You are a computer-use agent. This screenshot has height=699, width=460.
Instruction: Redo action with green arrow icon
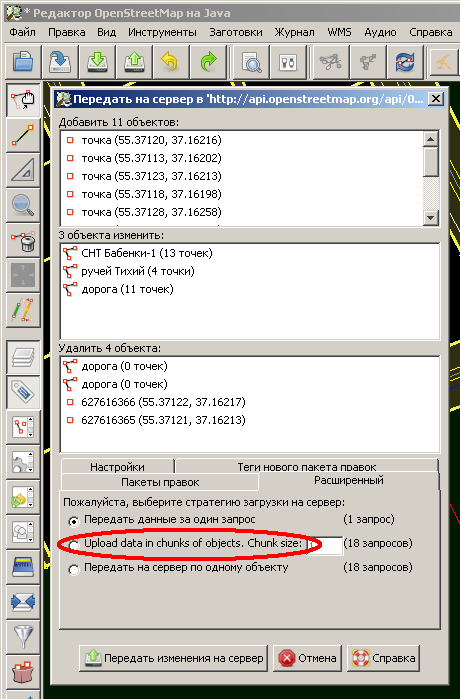[x=209, y=62]
